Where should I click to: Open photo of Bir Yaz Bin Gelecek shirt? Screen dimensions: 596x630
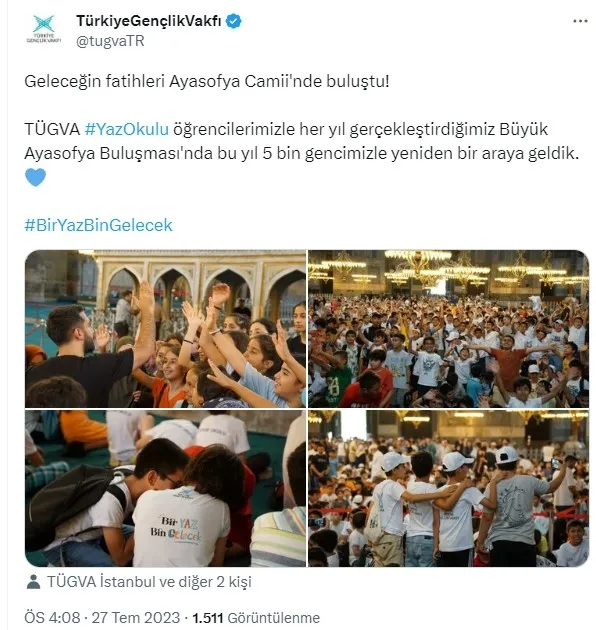point(165,488)
